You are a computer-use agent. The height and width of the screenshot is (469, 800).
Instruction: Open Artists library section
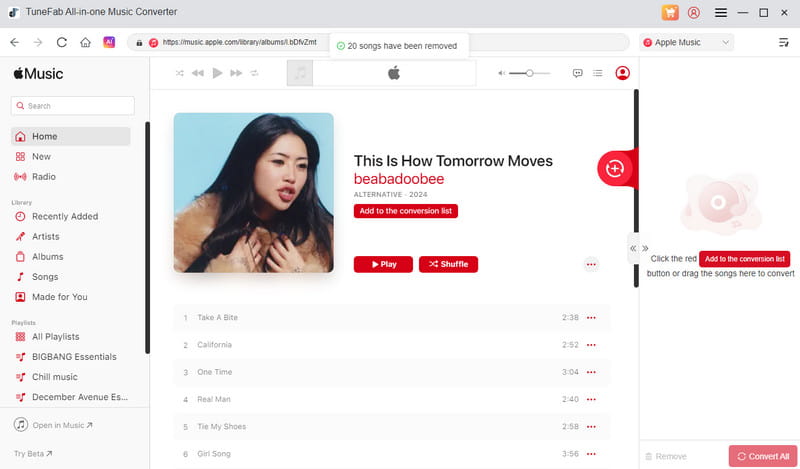coord(70,236)
